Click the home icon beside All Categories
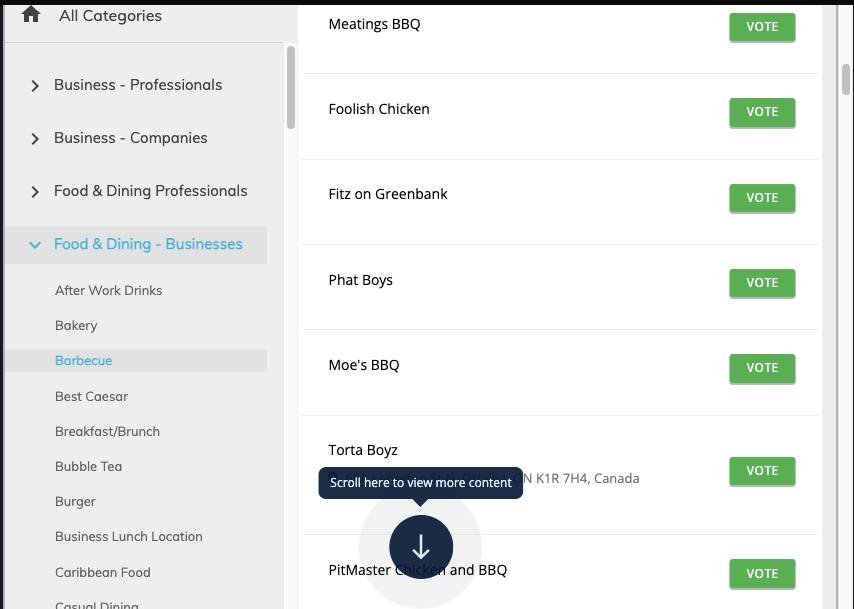854x609 pixels. tap(31, 14)
